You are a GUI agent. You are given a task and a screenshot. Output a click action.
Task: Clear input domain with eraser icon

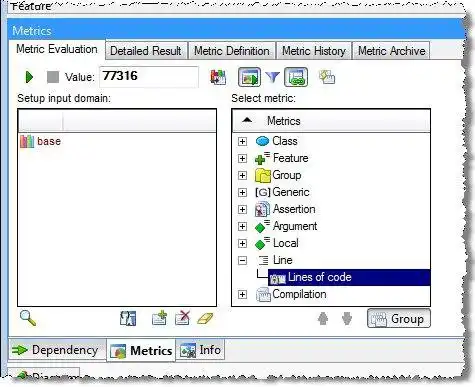pos(205,319)
